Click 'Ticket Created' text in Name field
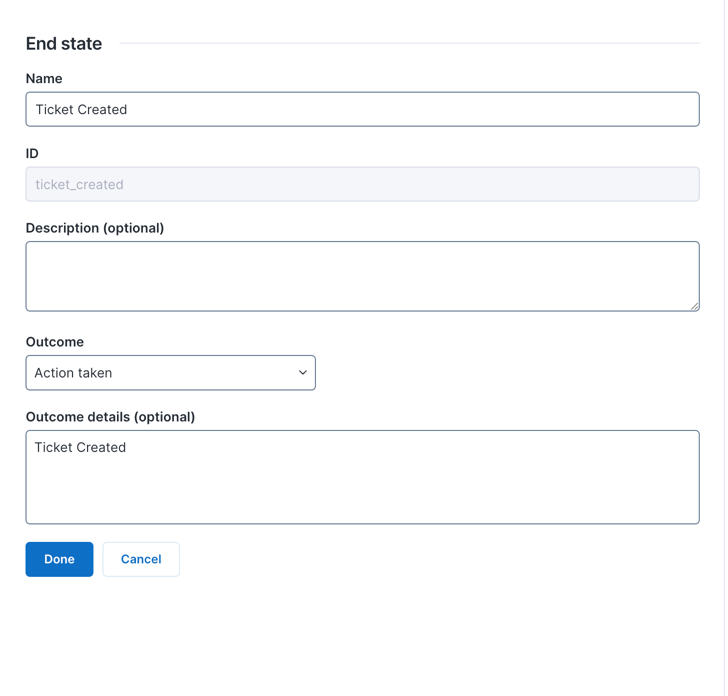 pyautogui.click(x=81, y=109)
